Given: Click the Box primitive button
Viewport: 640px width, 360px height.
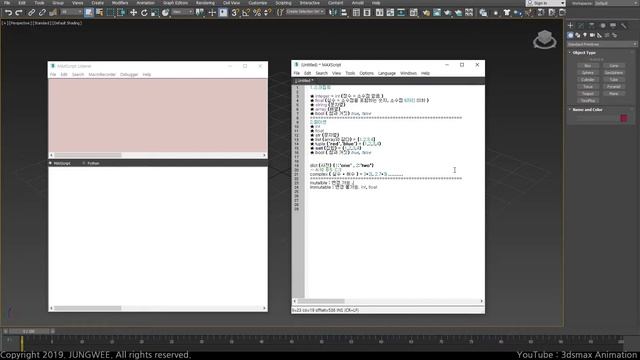Looking at the screenshot, I should pos(588,66).
